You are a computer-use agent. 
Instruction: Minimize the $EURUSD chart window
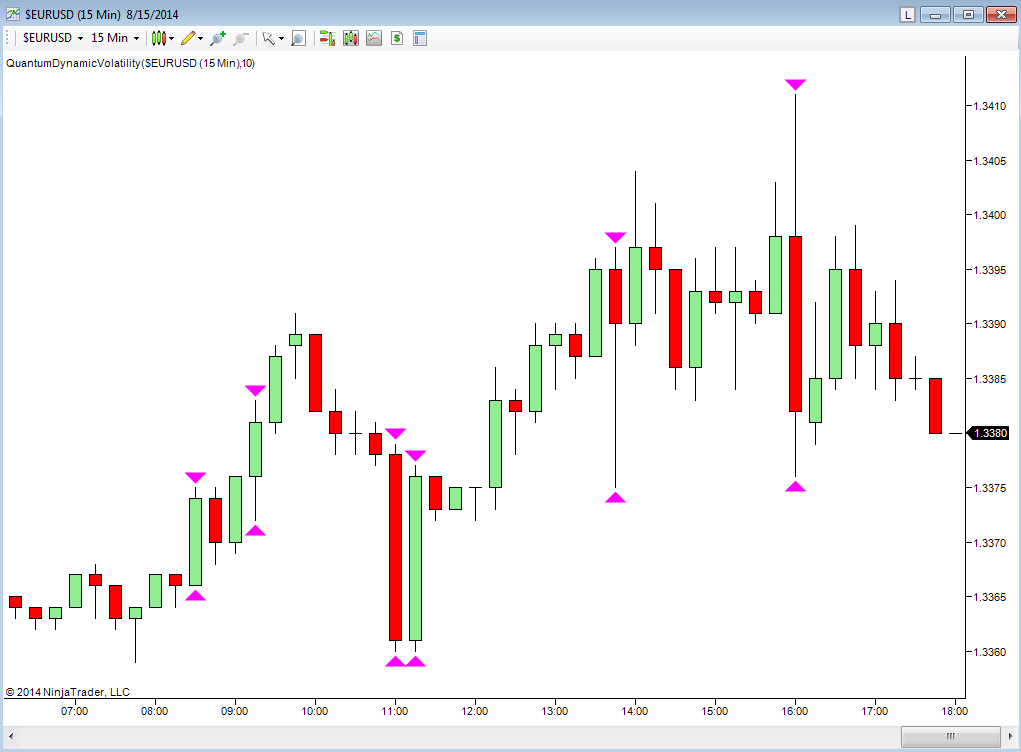pyautogui.click(x=935, y=14)
